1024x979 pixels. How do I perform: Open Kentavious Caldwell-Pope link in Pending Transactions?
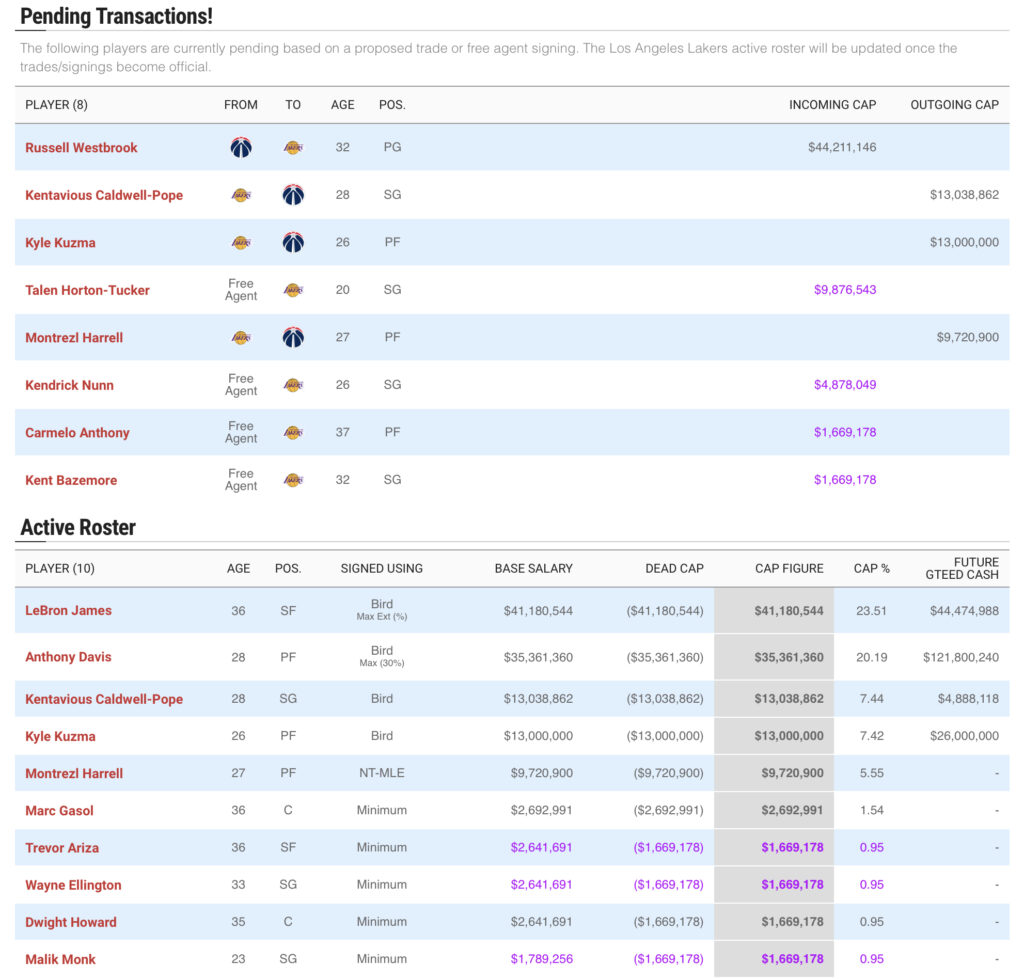click(x=104, y=195)
